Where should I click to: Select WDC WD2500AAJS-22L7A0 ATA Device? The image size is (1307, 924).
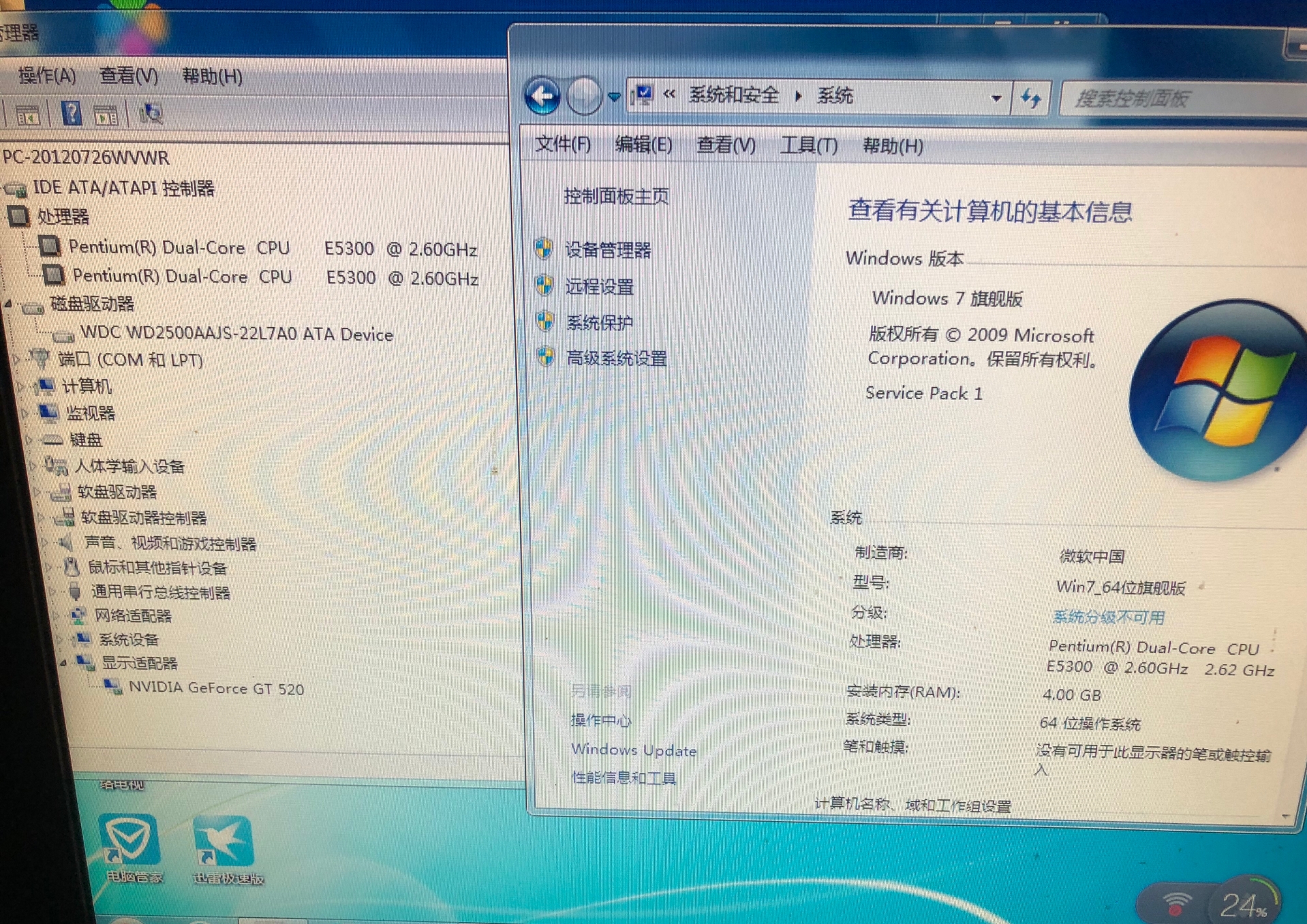(x=236, y=334)
